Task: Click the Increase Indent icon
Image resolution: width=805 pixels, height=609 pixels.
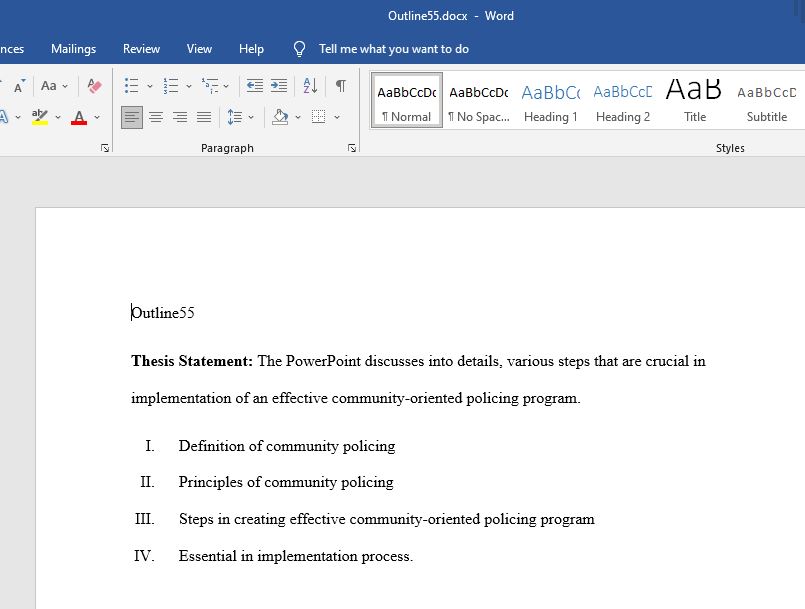Action: coord(279,86)
